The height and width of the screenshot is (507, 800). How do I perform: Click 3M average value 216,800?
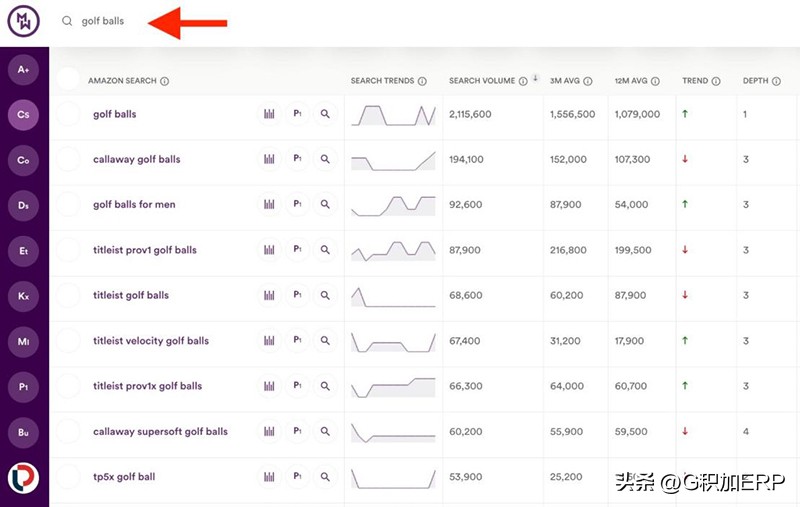568,250
